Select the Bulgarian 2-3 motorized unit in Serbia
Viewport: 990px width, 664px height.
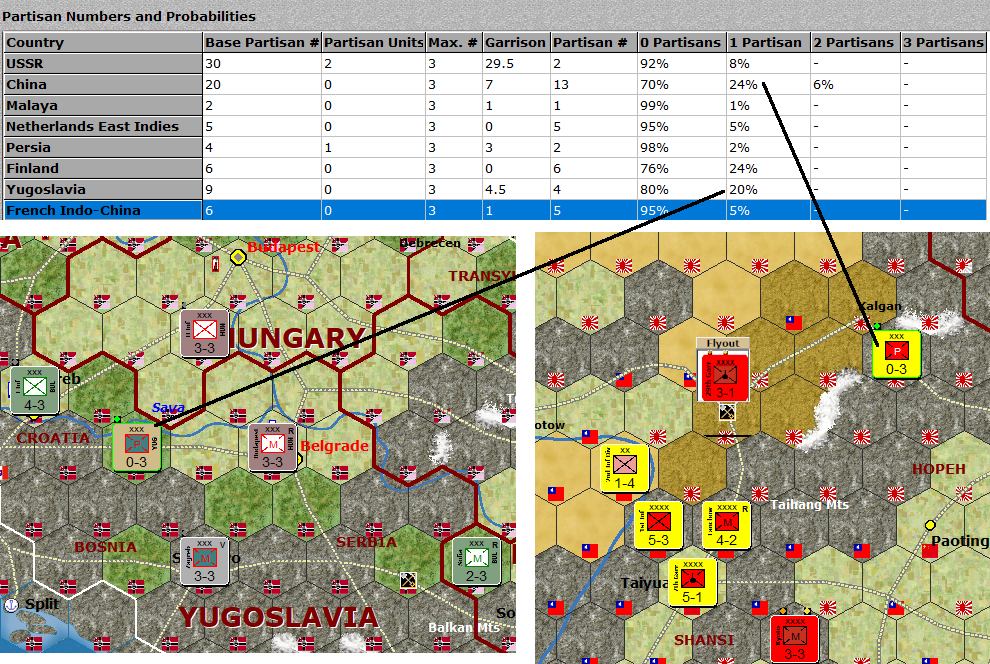tap(477, 561)
